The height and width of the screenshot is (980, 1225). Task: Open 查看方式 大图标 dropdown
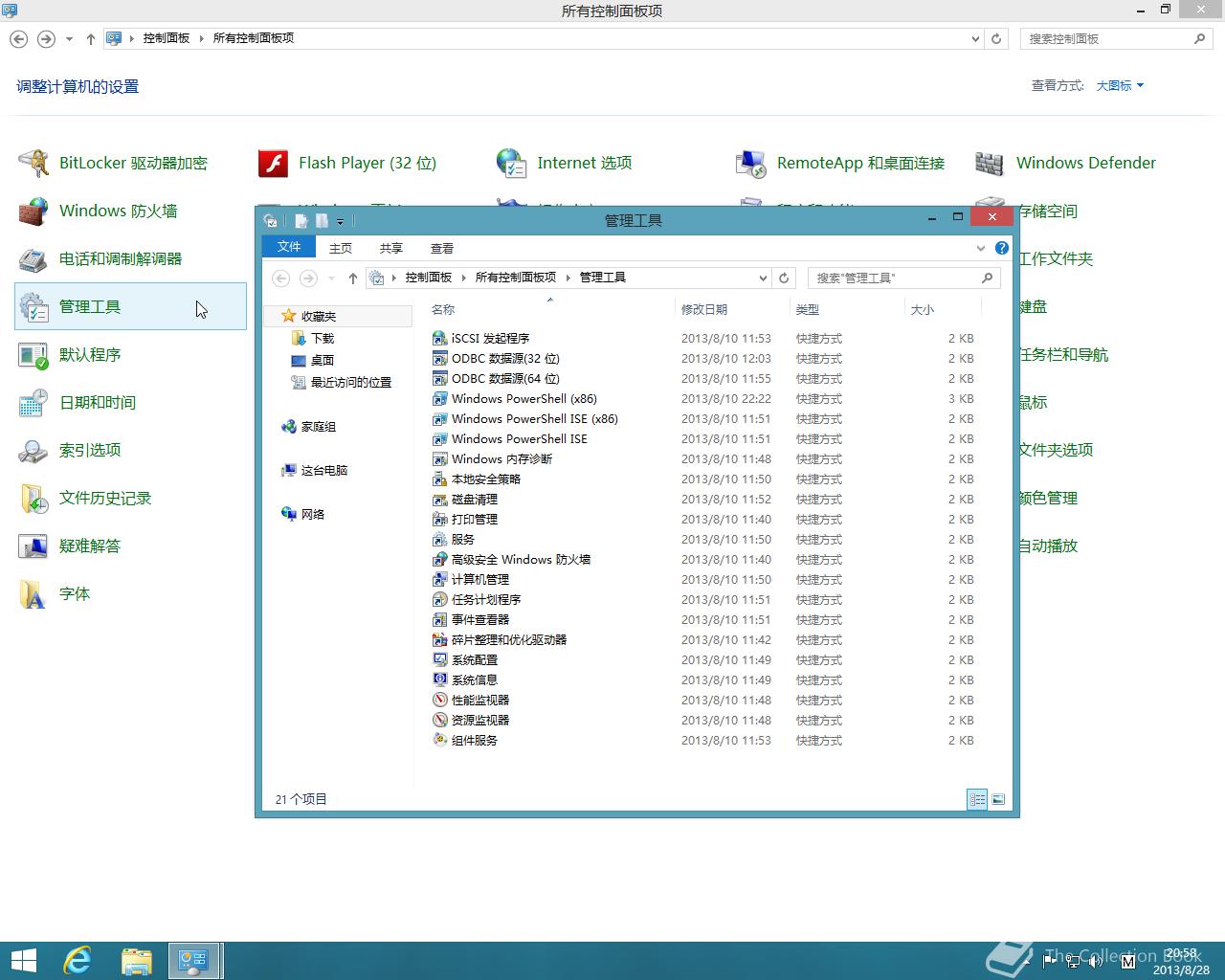1120,85
